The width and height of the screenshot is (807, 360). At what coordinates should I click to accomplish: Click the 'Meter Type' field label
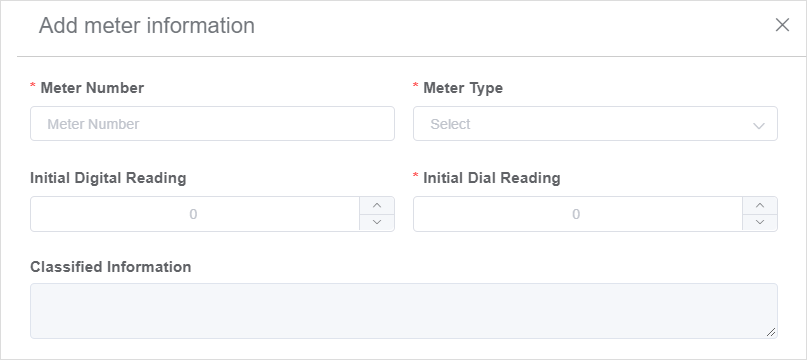(463, 88)
